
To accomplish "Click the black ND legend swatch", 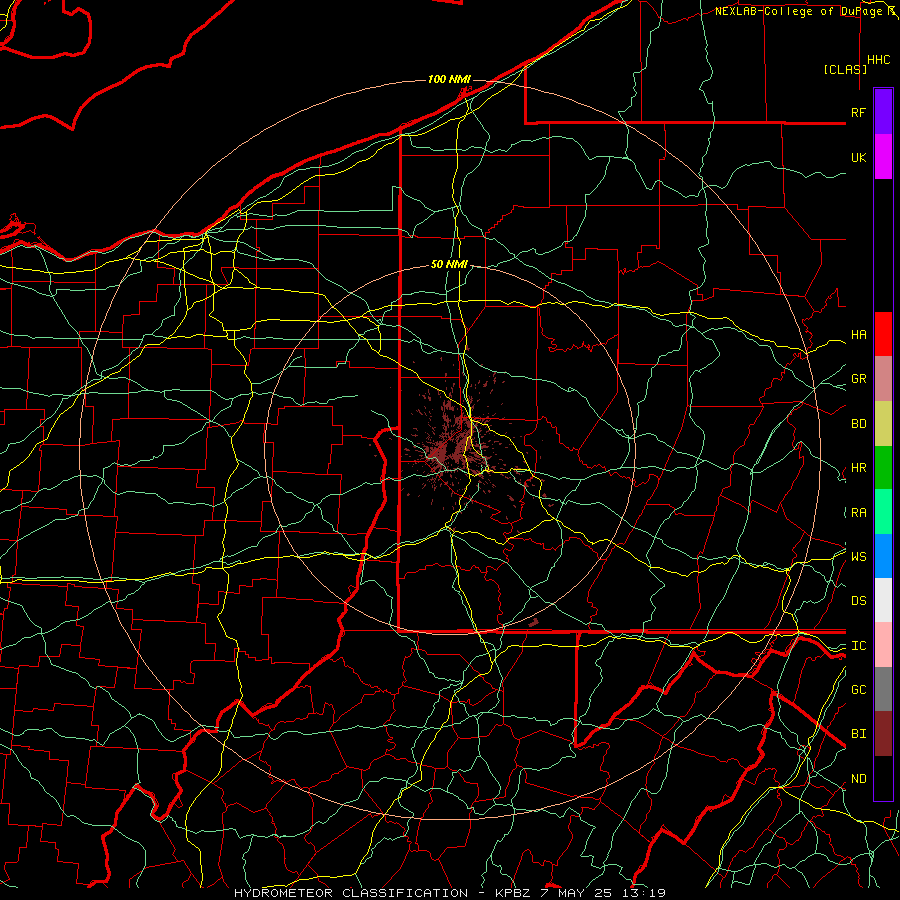I will [883, 778].
